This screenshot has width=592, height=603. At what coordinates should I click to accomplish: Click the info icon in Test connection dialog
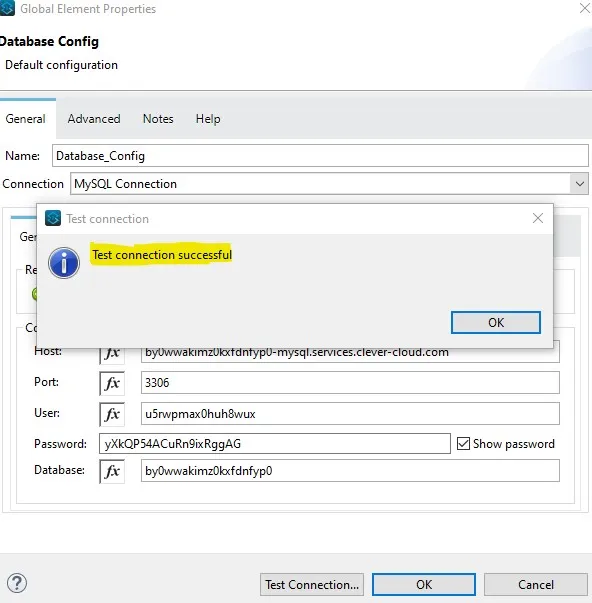tap(64, 263)
